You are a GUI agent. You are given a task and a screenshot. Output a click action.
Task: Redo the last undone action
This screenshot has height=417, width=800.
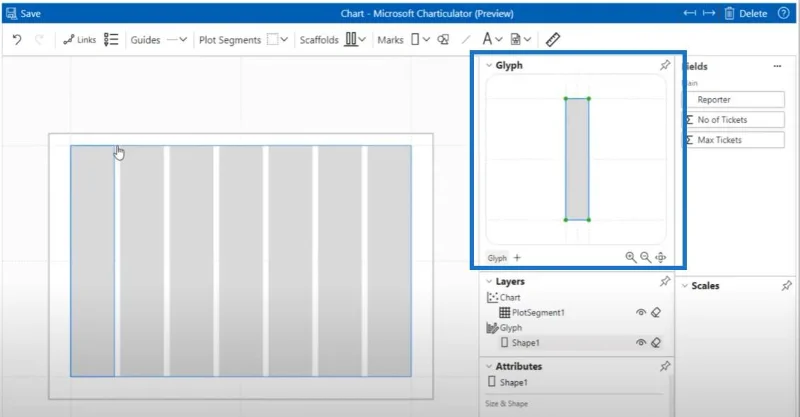(39, 40)
